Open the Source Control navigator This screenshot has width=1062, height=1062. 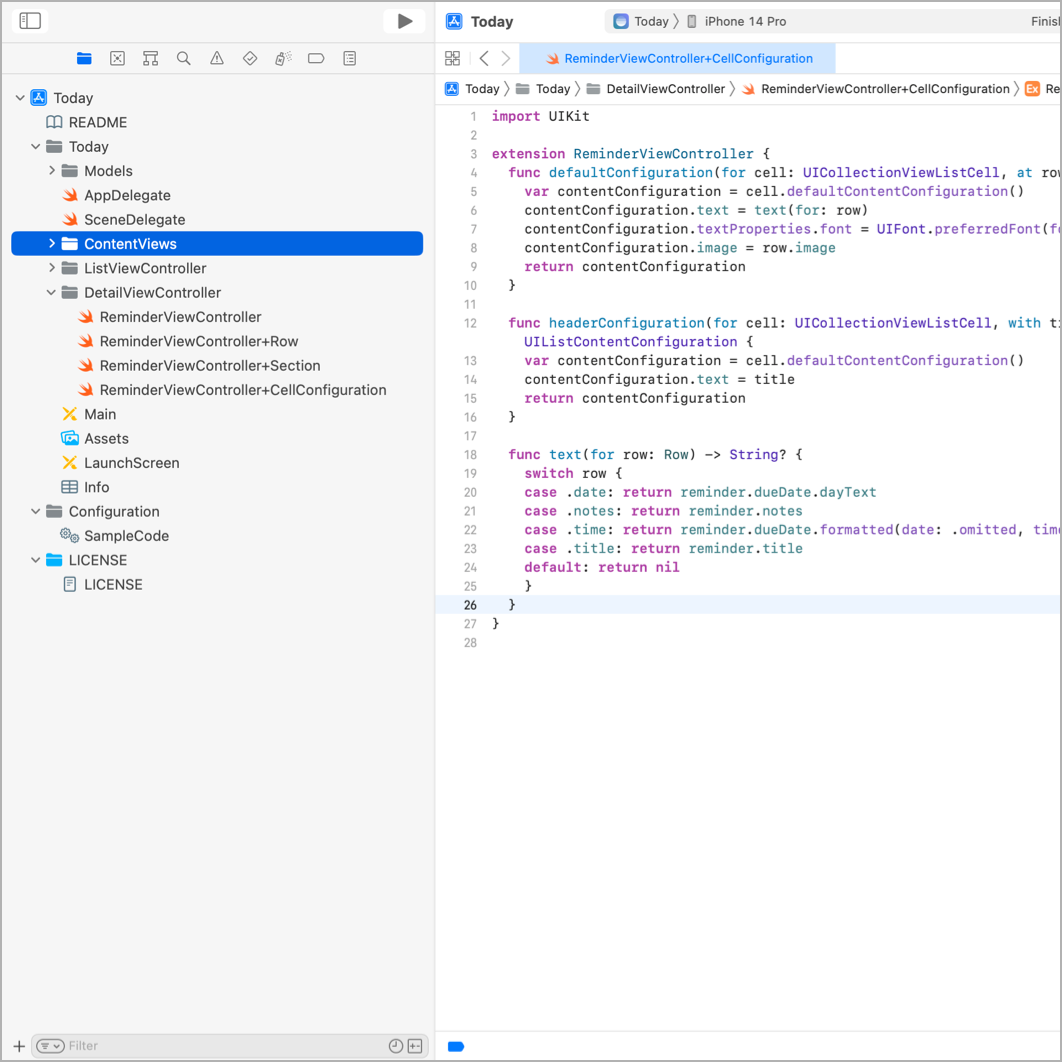tap(117, 58)
